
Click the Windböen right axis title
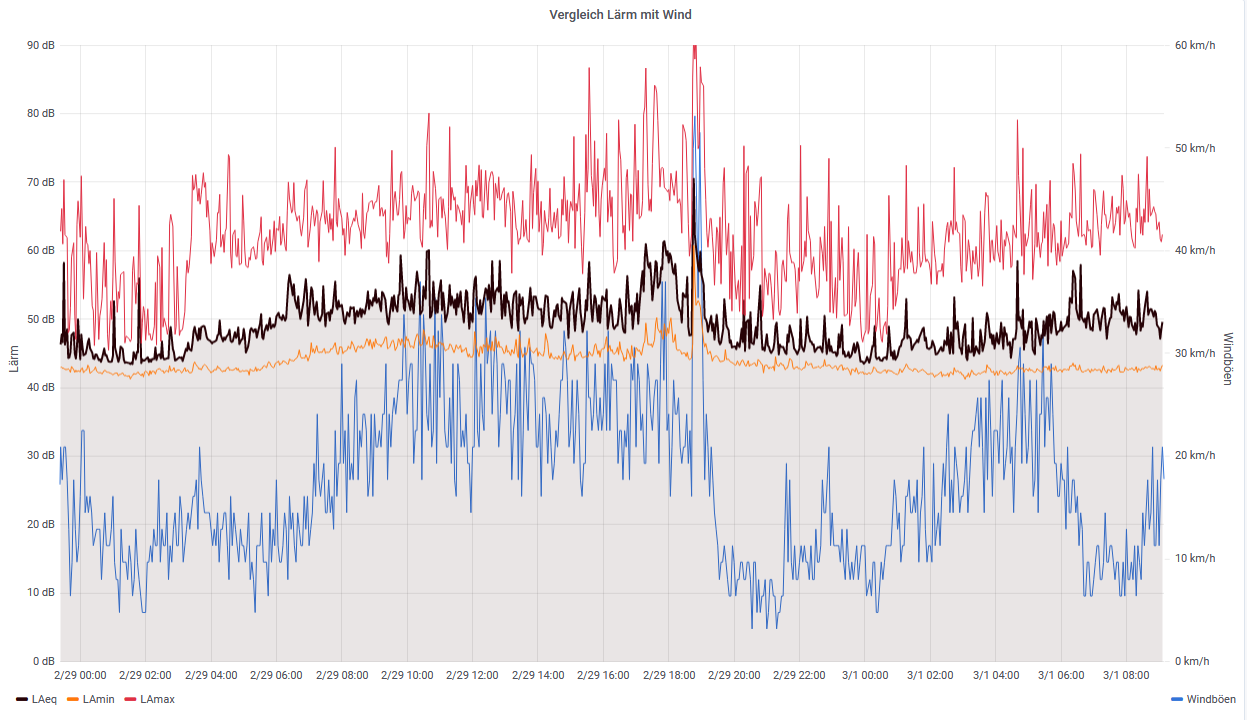click(1229, 358)
